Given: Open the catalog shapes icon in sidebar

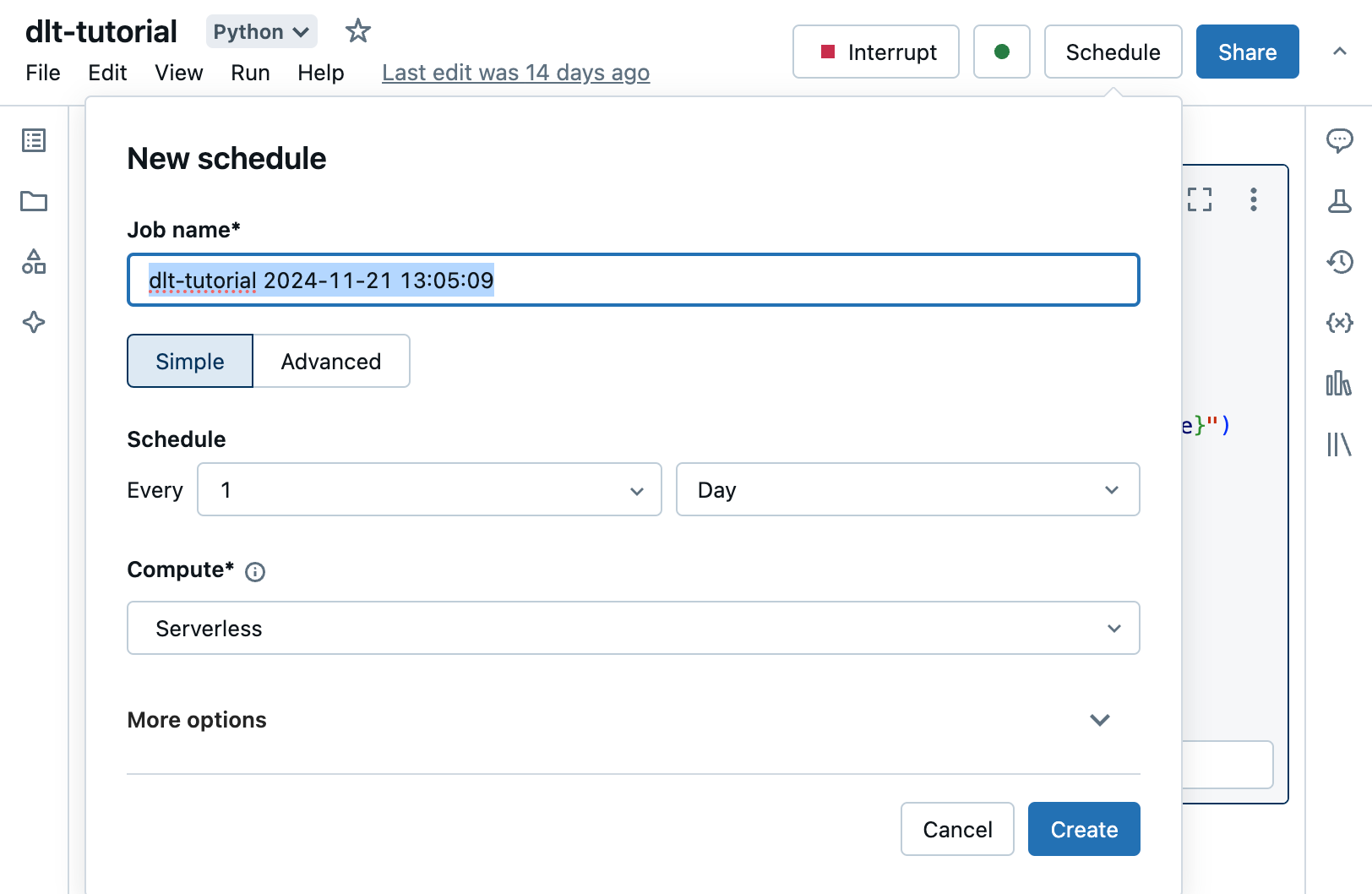Looking at the screenshot, I should pos(34,262).
